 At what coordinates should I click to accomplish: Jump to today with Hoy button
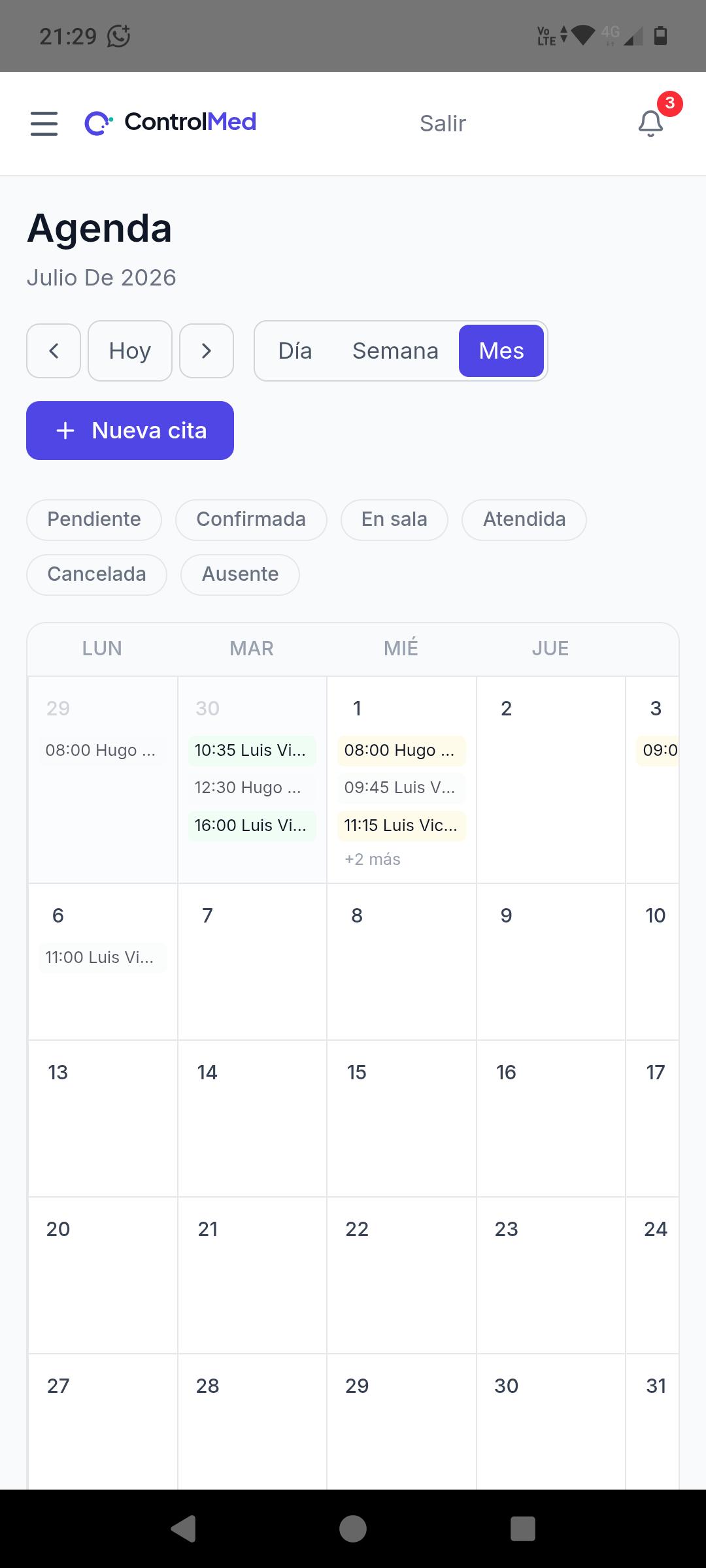(130, 351)
